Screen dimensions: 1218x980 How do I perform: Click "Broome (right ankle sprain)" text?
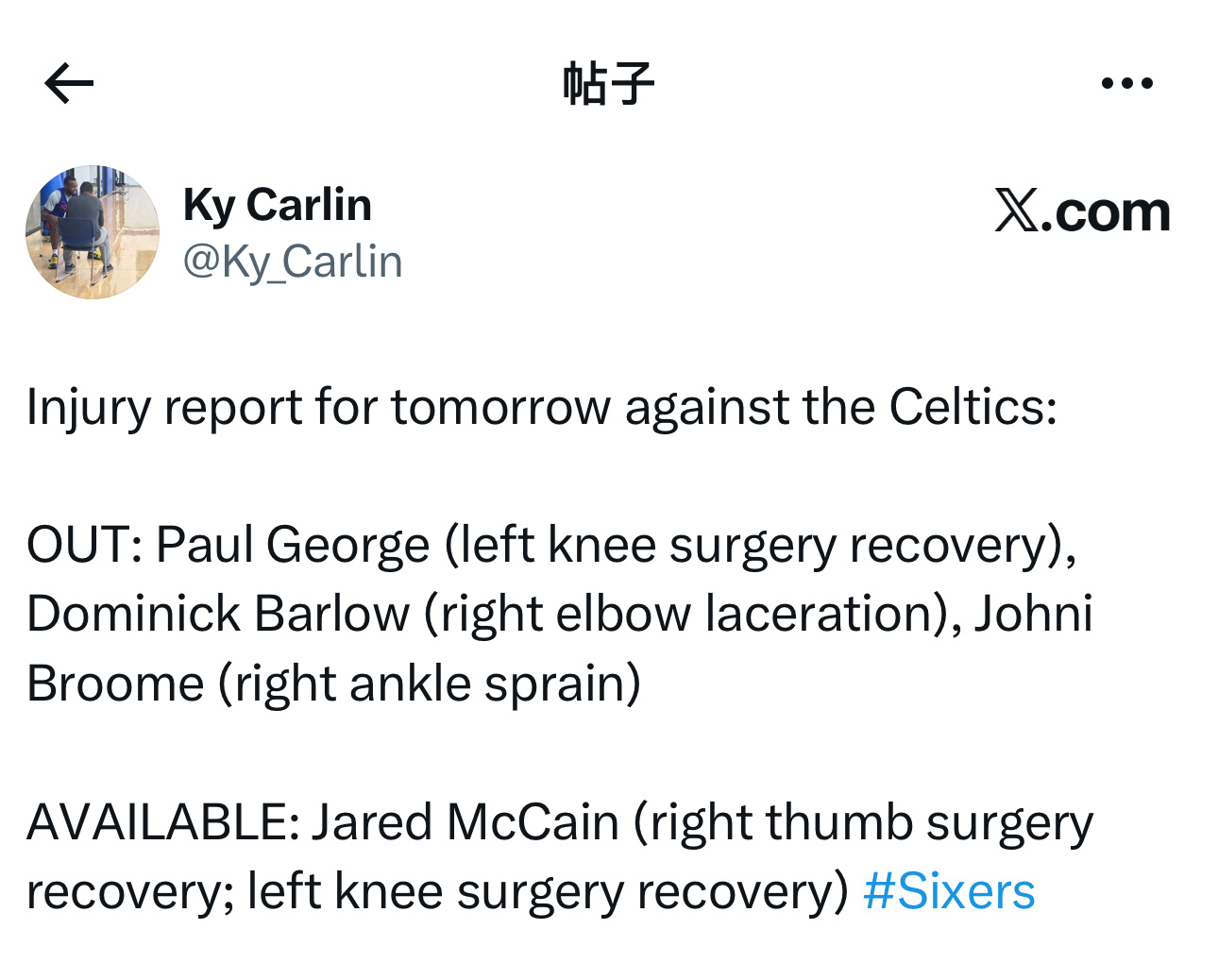[333, 684]
